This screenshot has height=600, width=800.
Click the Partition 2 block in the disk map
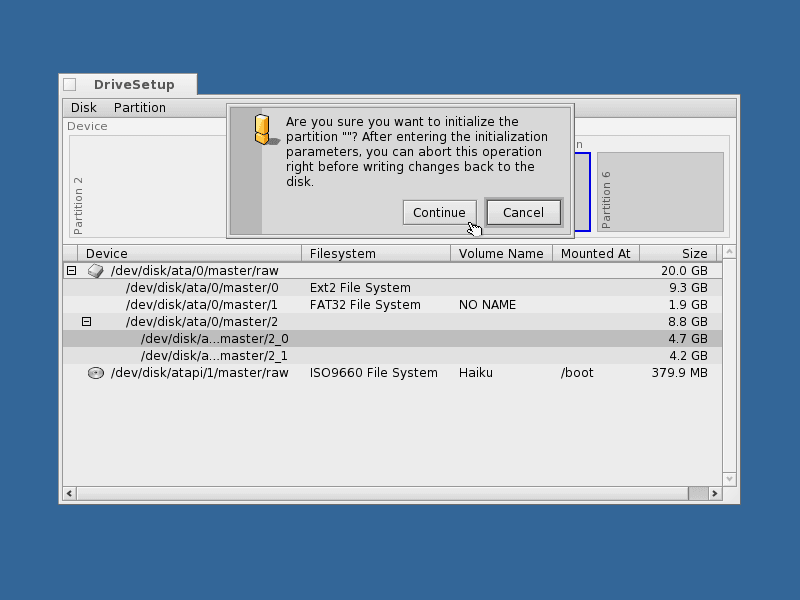[x=148, y=187]
